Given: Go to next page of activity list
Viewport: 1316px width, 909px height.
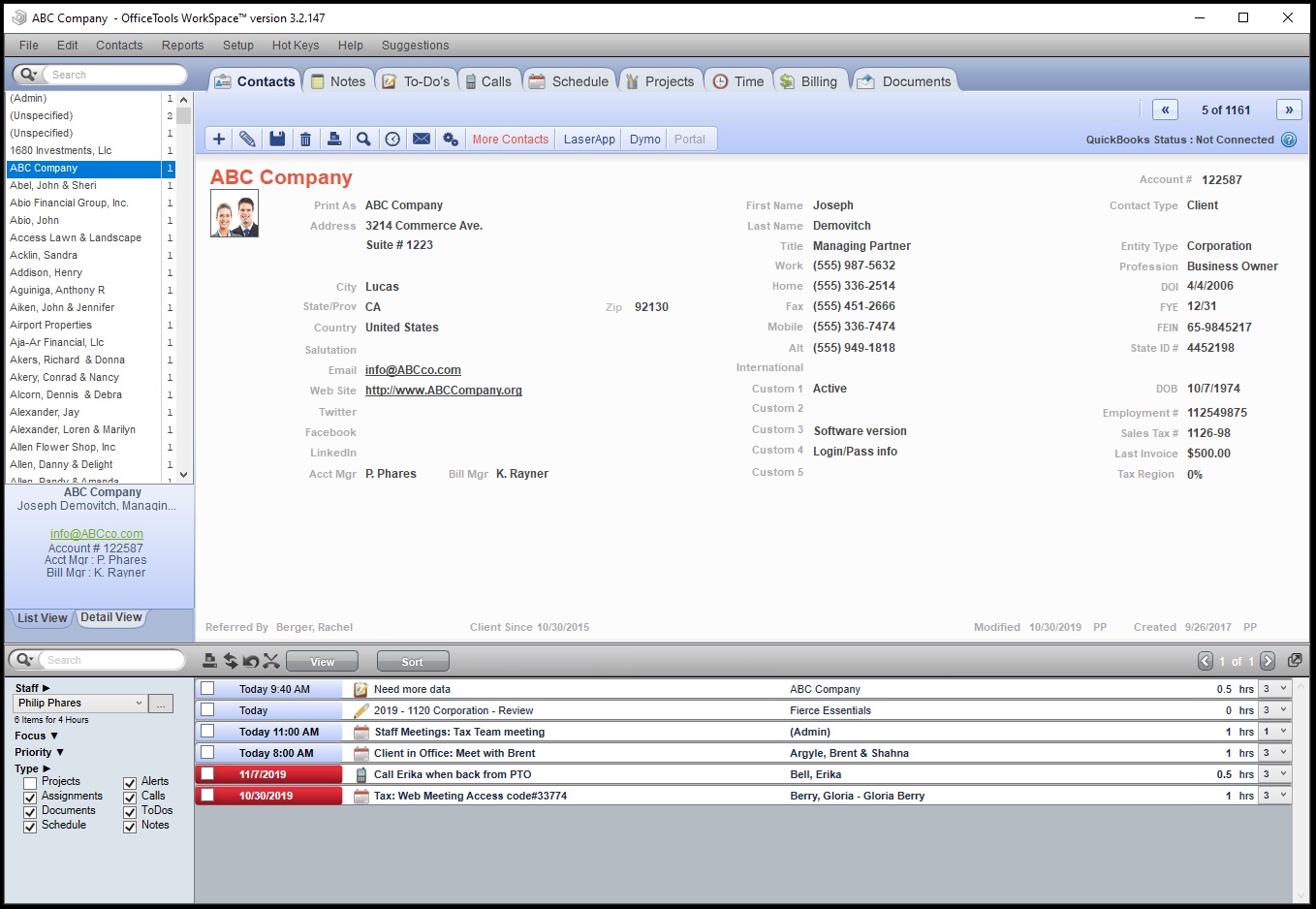Looking at the screenshot, I should tap(1268, 661).
